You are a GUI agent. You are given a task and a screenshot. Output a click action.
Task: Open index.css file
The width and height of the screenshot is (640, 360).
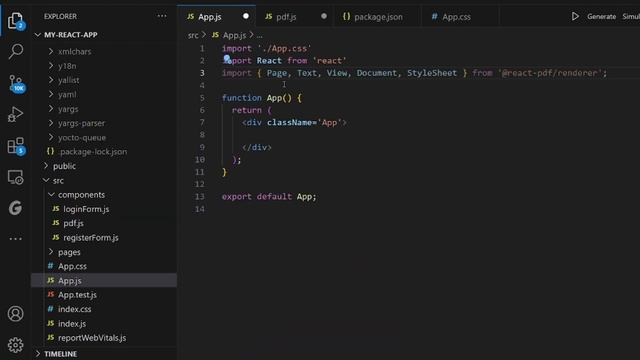tap(74, 309)
